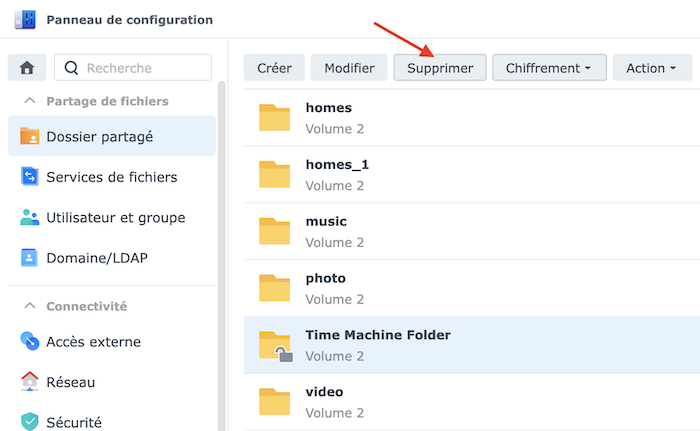Open the Chiffrement dropdown menu
Screen dimensions: 700x431
[549, 68]
